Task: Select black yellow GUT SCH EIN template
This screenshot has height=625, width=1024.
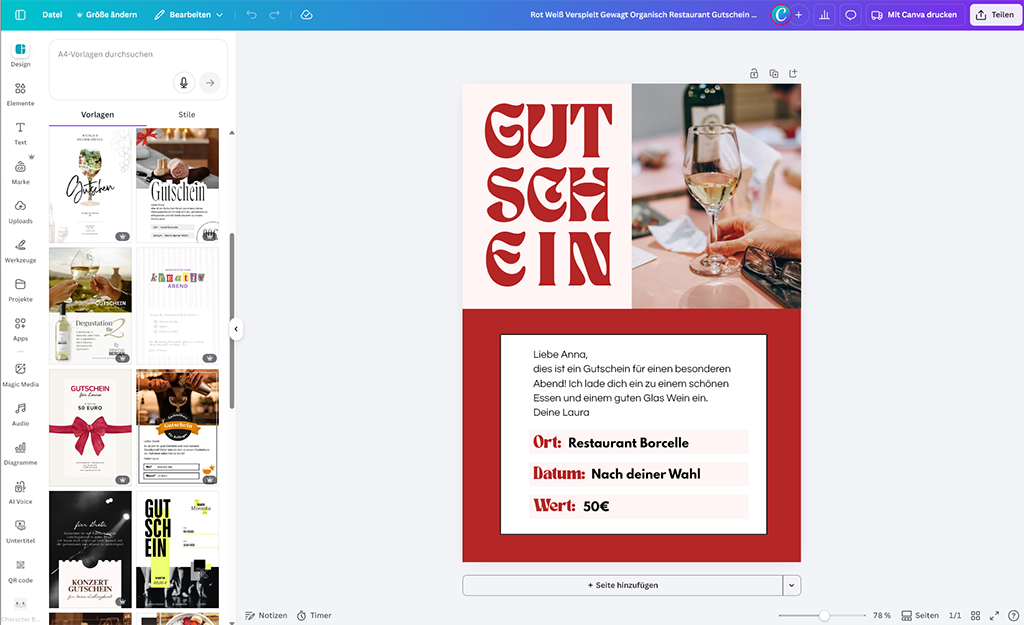Action: point(178,549)
